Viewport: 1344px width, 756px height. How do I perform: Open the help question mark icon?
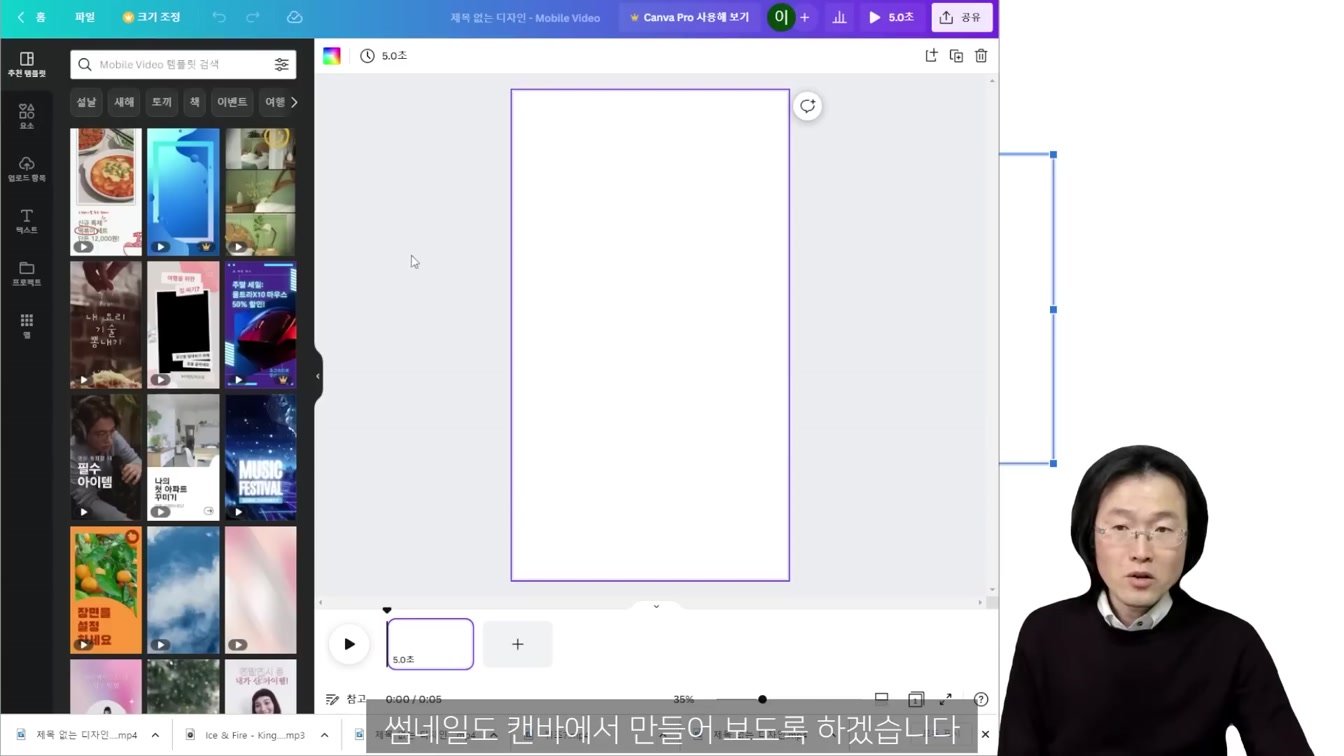pos(981,699)
